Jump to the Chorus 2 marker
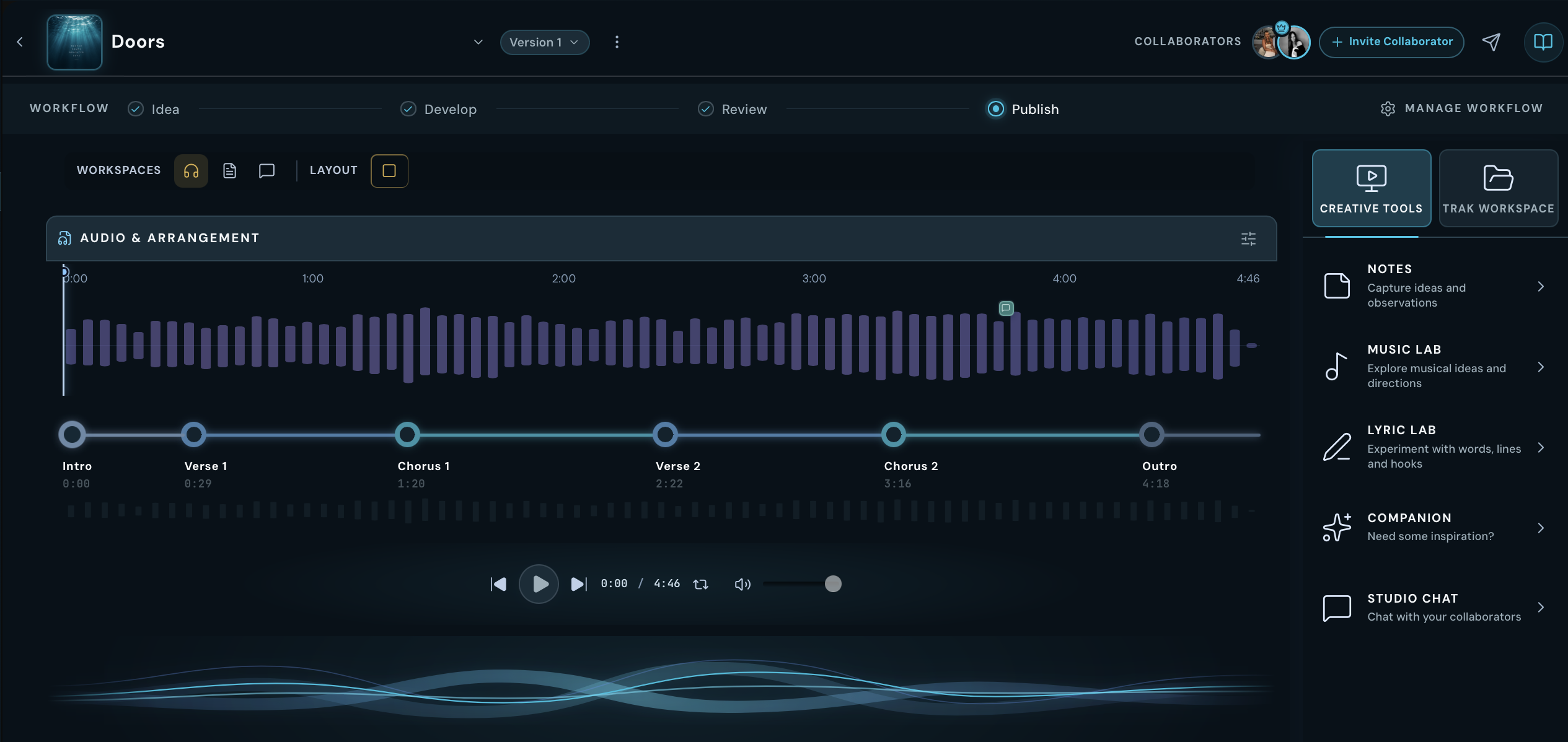 (893, 434)
